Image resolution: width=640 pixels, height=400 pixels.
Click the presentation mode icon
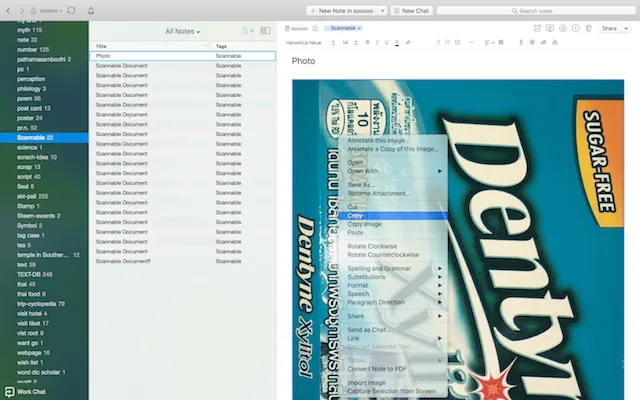[550, 28]
